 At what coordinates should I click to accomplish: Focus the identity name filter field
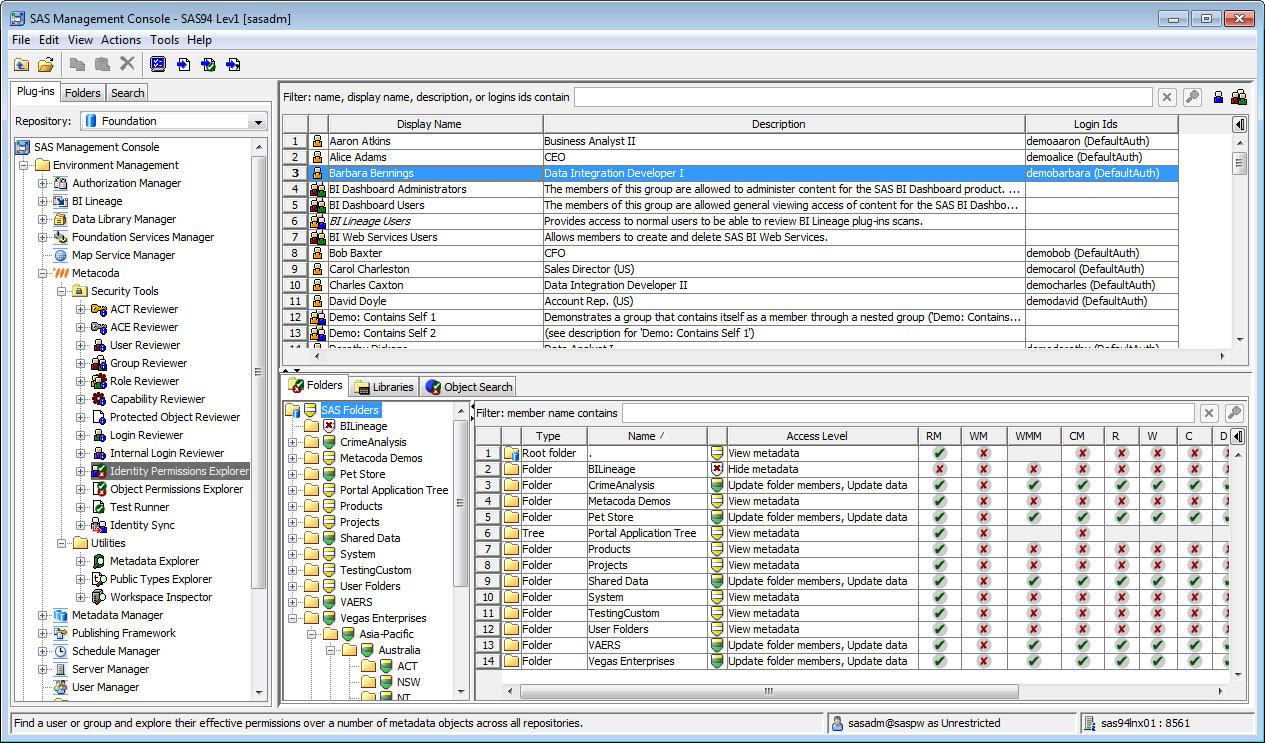pyautogui.click(x=863, y=97)
